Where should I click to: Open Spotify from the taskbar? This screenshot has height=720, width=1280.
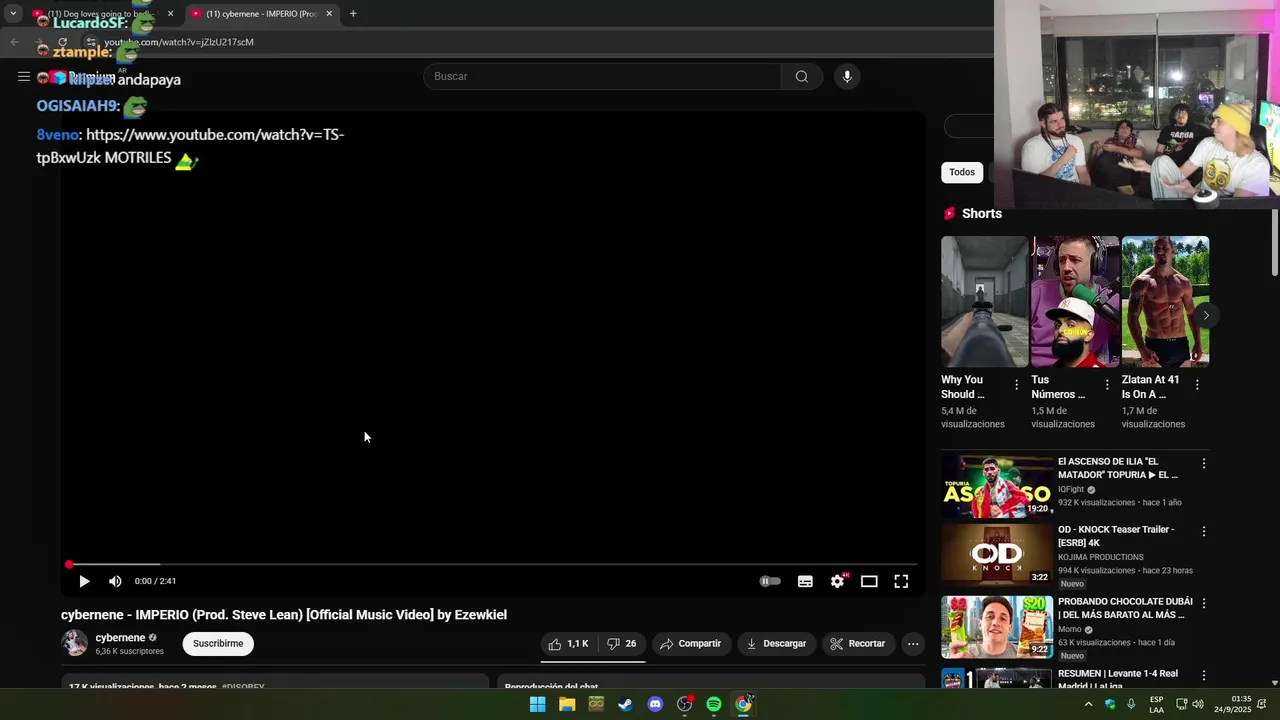[714, 704]
